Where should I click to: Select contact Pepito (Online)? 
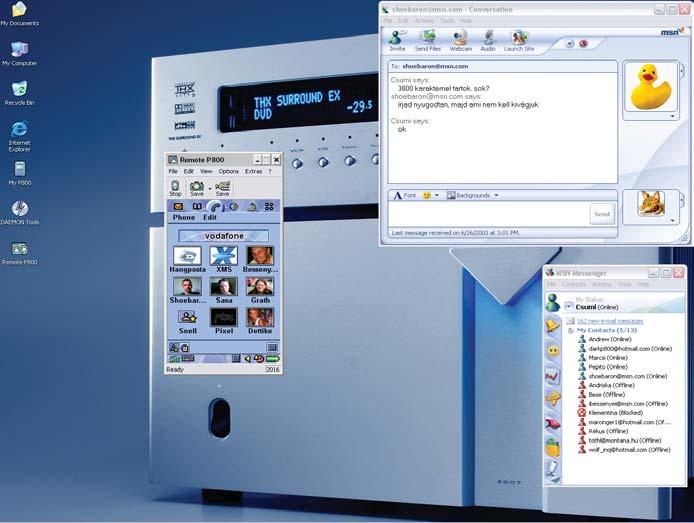pyautogui.click(x=608, y=367)
